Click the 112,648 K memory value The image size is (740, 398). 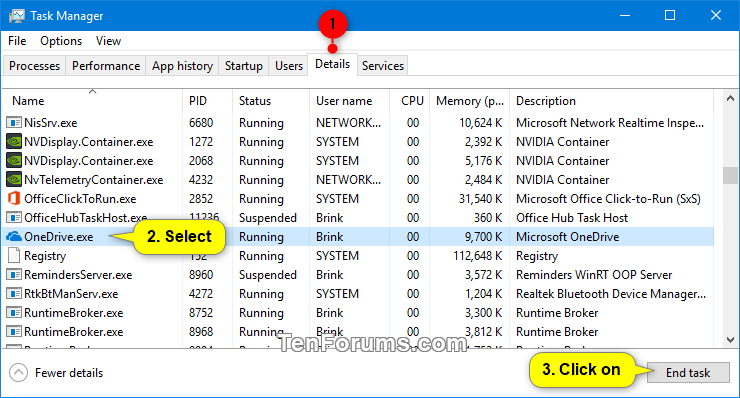point(478,256)
